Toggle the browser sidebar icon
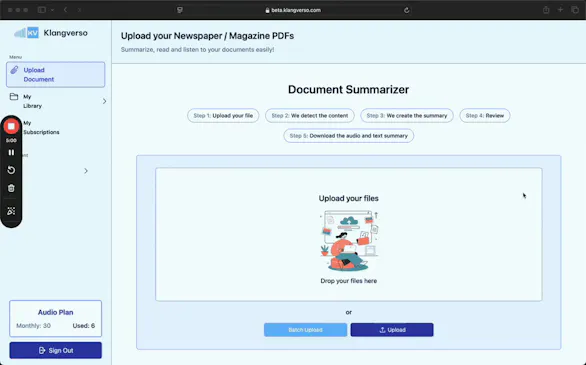This screenshot has width=586, height=365. (42, 10)
